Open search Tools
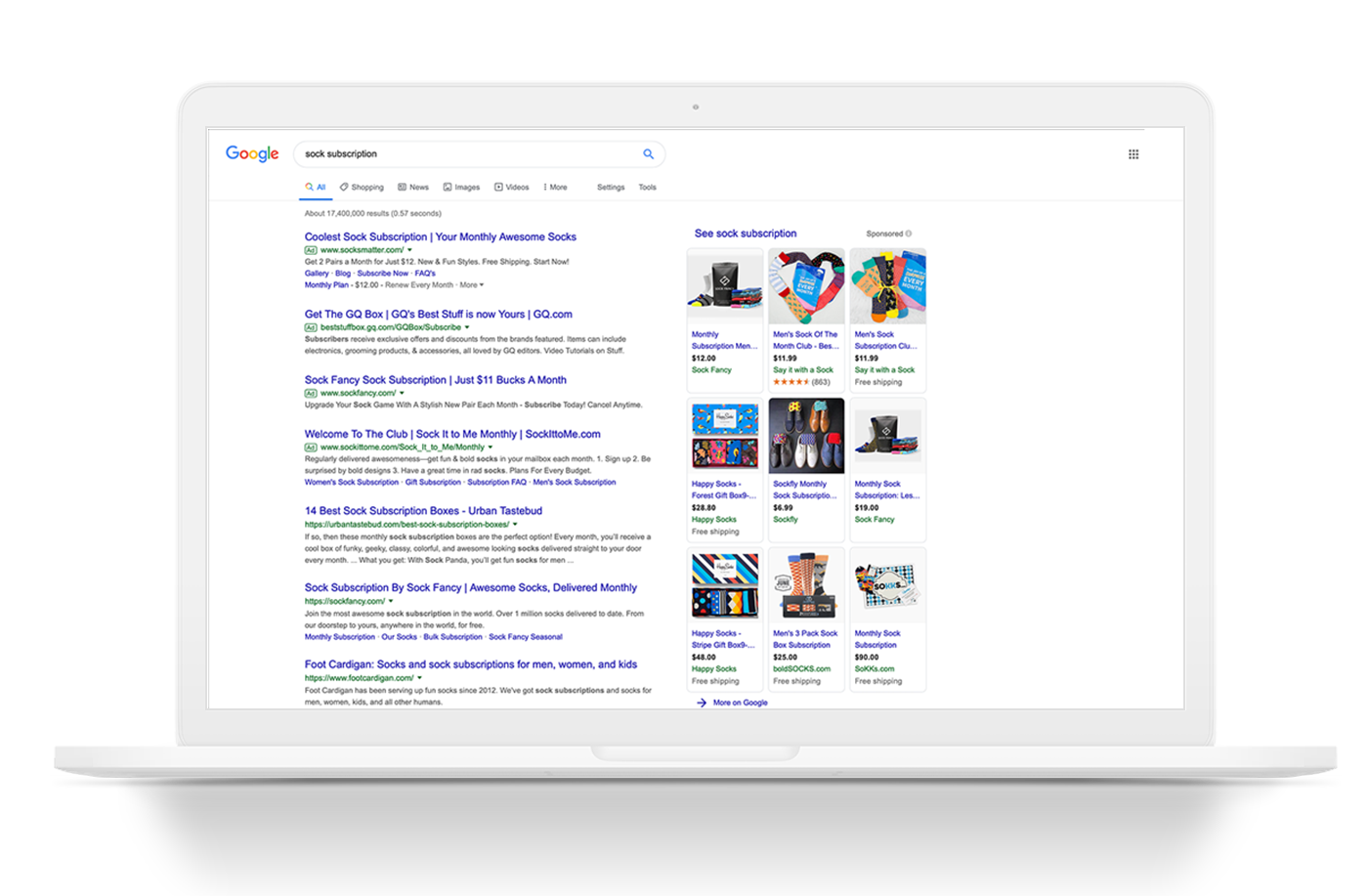 (647, 187)
